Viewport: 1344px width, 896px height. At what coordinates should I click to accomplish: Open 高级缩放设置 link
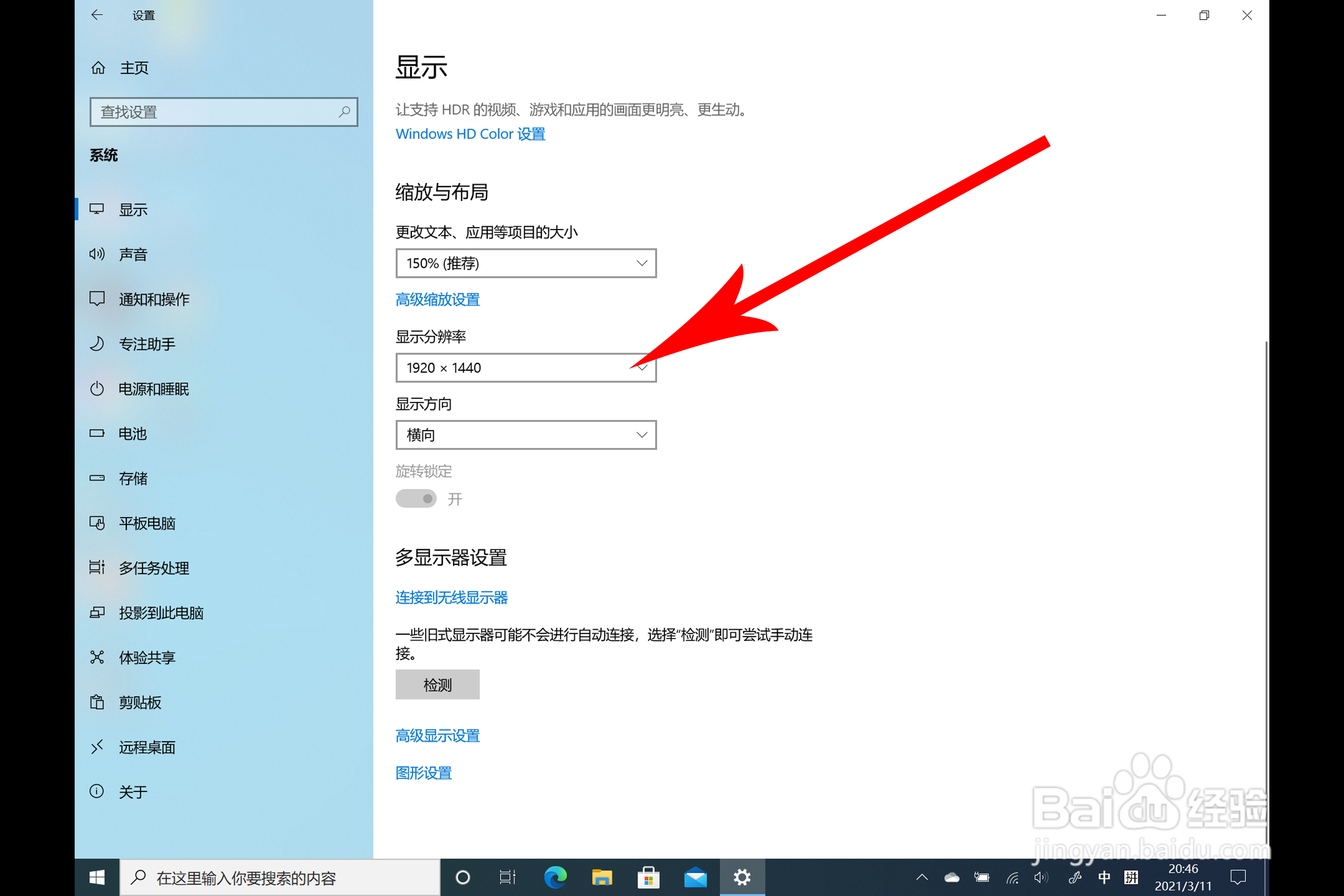click(x=438, y=300)
